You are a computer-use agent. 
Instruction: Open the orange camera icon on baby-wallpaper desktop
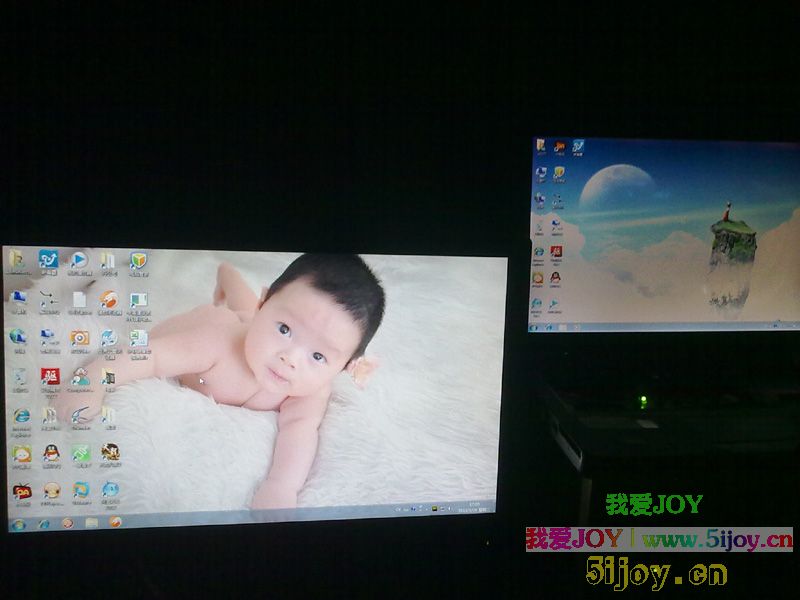click(x=80, y=338)
